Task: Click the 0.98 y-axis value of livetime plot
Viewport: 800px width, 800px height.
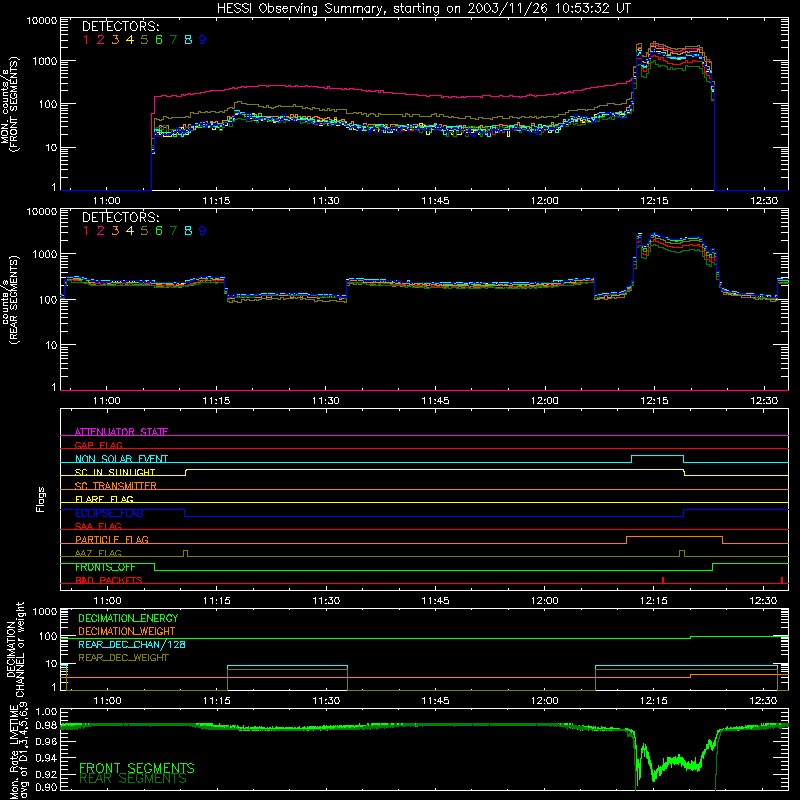Action: pos(46,725)
